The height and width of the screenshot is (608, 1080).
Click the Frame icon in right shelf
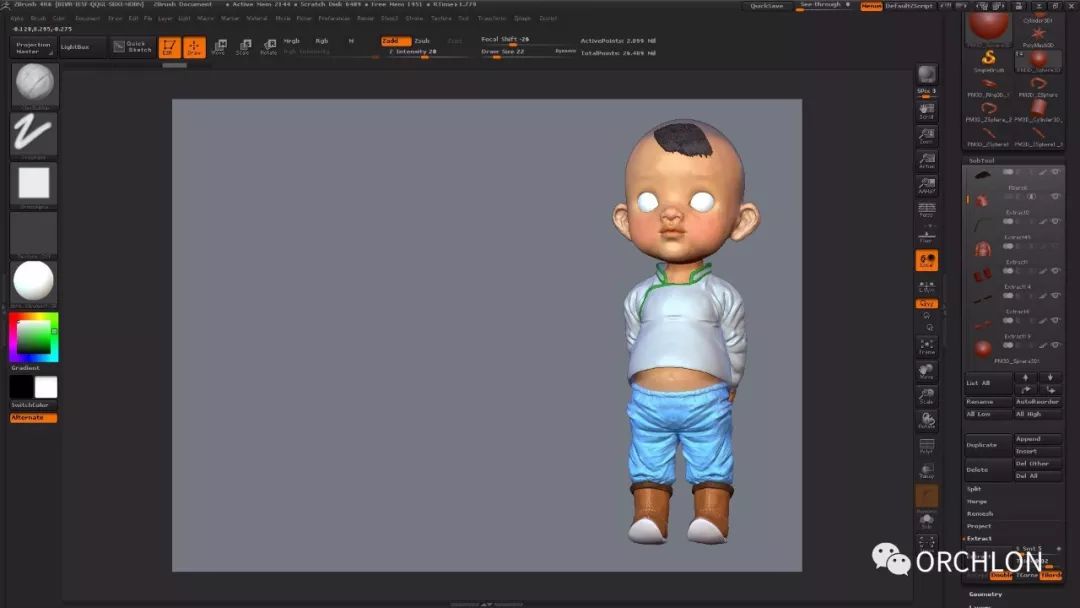[927, 346]
